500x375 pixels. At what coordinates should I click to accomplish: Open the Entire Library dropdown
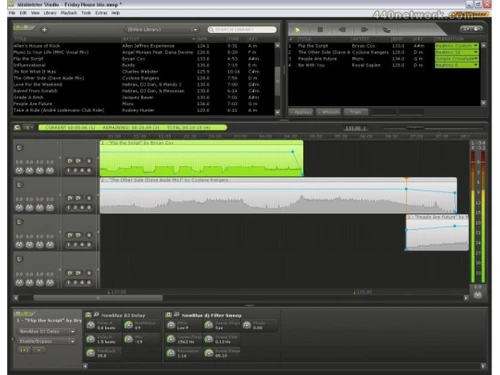click(x=161, y=30)
